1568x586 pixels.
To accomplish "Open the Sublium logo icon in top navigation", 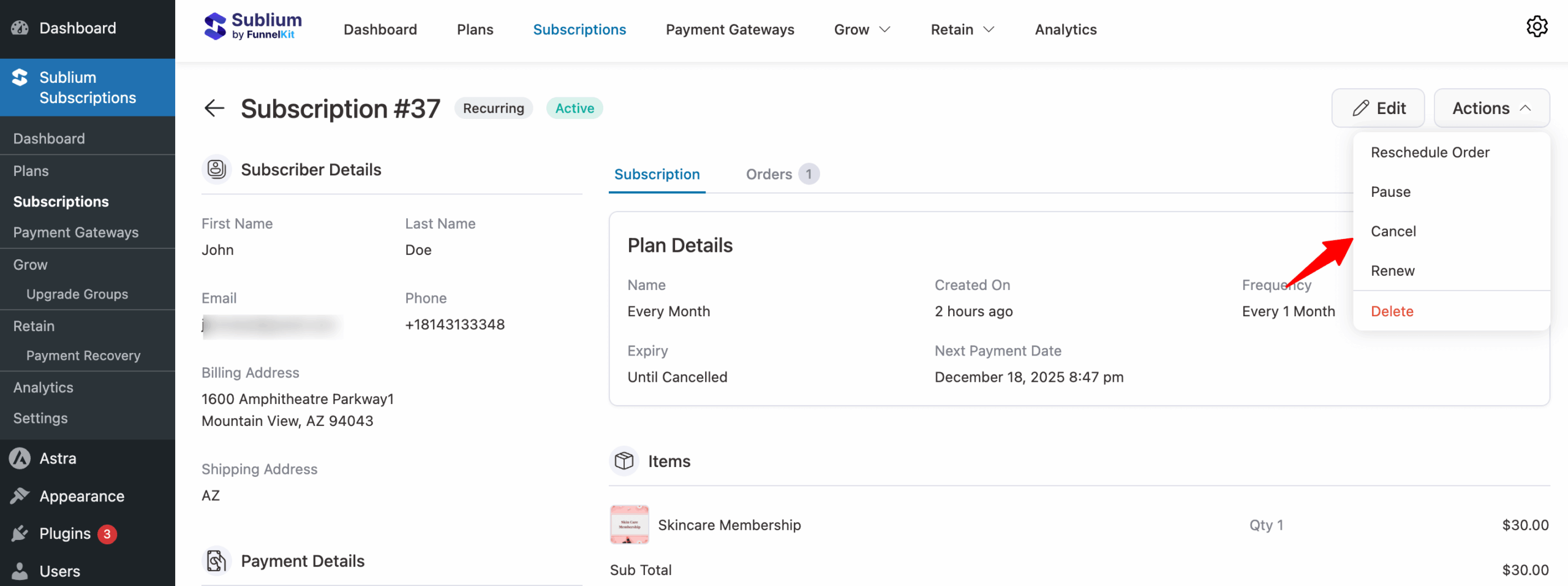I will pos(216,26).
